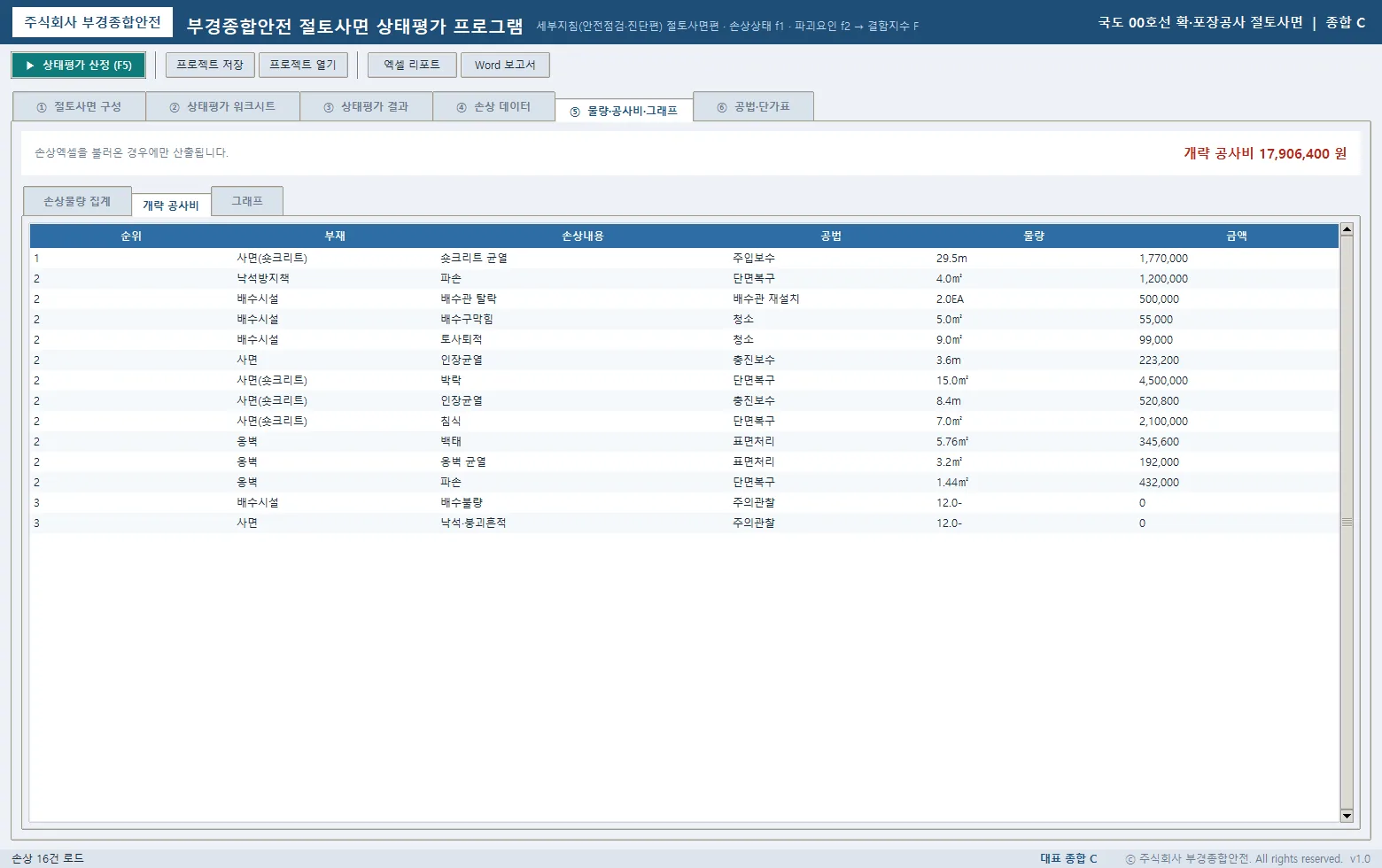Screen dimensions: 1382x868
Task: Click 낙석·붕괴흔적 cell
Action: pyautogui.click(x=474, y=523)
